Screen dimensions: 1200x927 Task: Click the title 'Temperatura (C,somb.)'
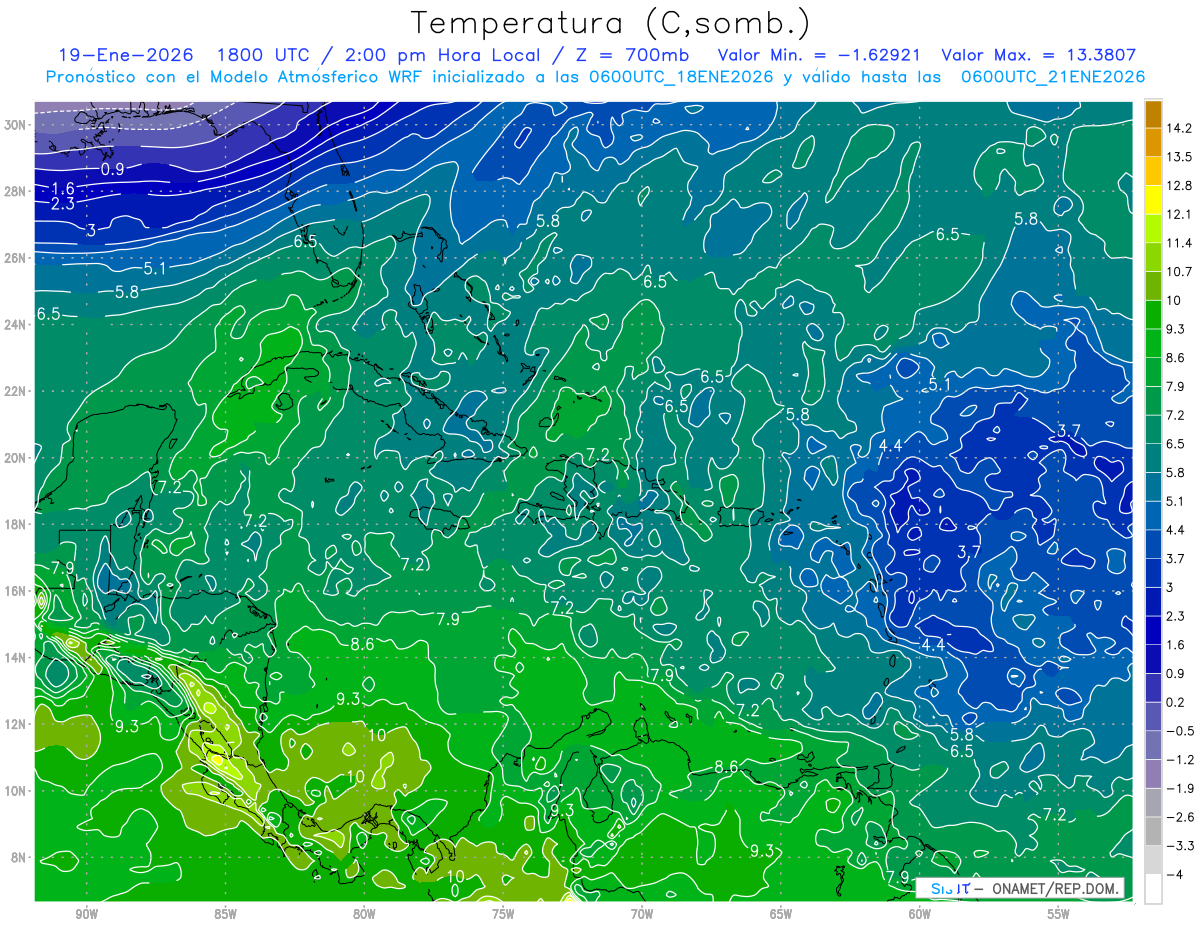coord(611,23)
